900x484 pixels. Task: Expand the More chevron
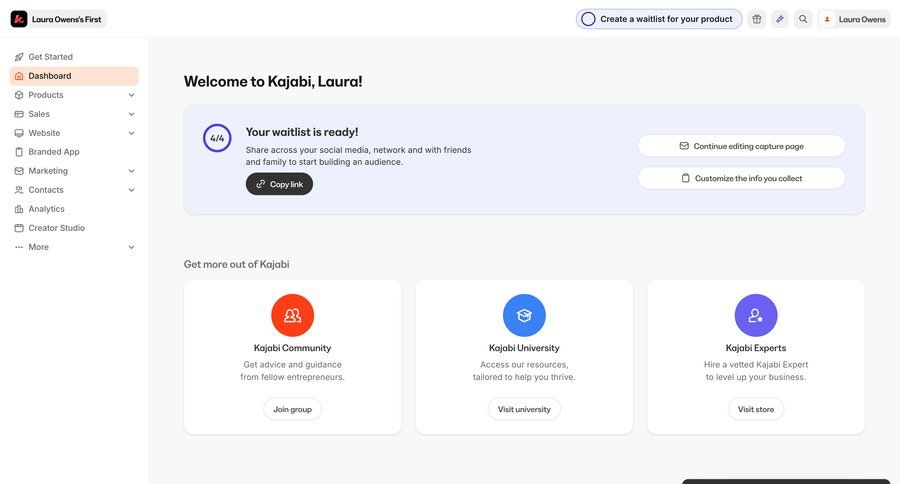point(131,247)
